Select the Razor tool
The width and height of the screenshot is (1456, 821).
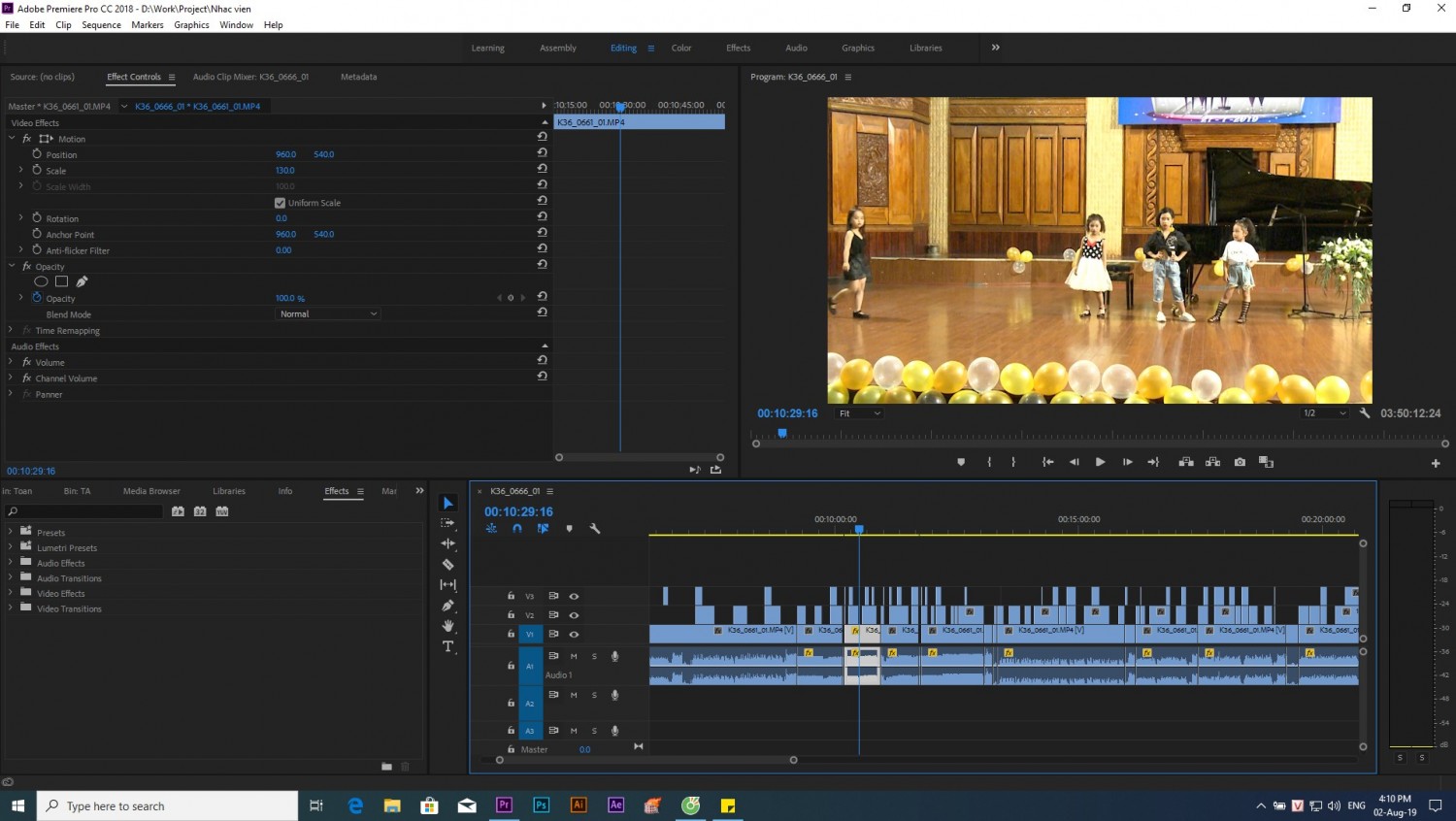click(x=447, y=564)
